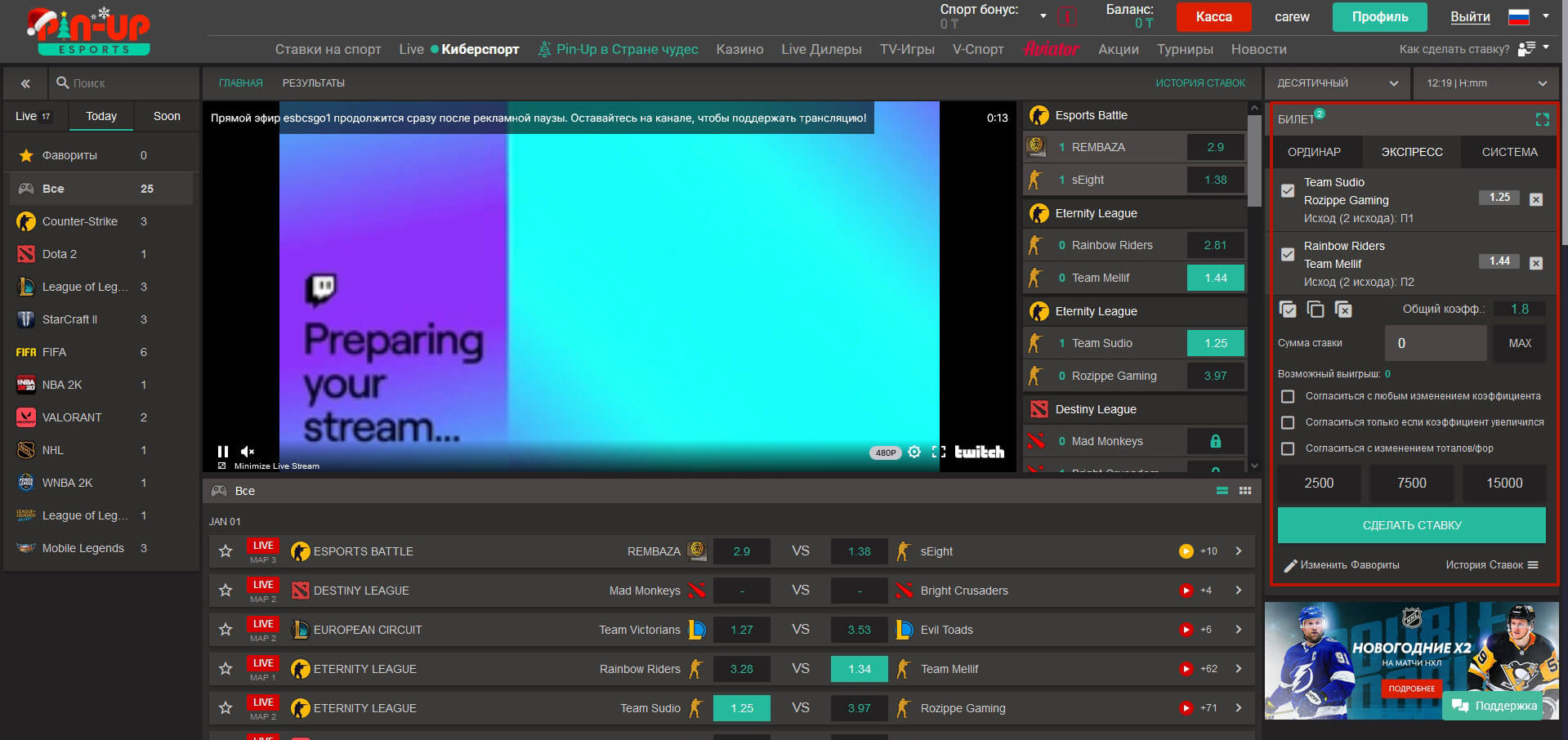Open the edit favorites pencil link
The image size is (1568, 740).
coord(1341,565)
